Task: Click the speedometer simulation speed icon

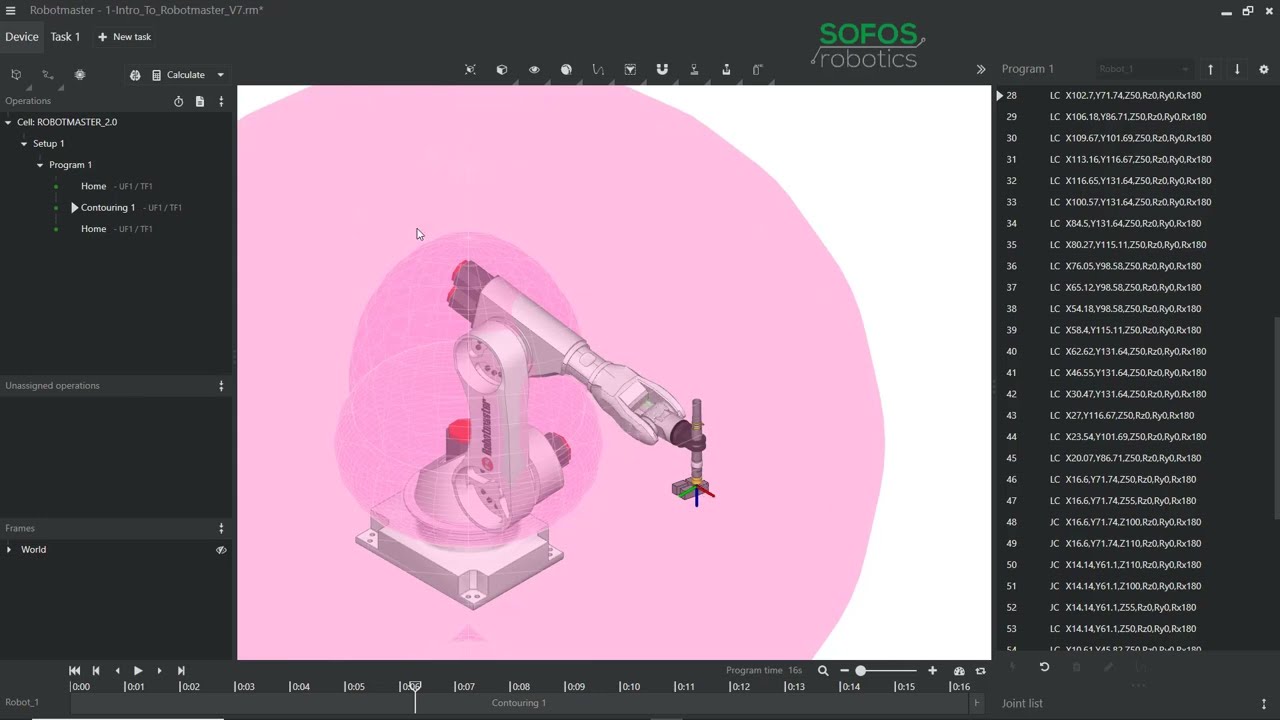Action: 959,671
